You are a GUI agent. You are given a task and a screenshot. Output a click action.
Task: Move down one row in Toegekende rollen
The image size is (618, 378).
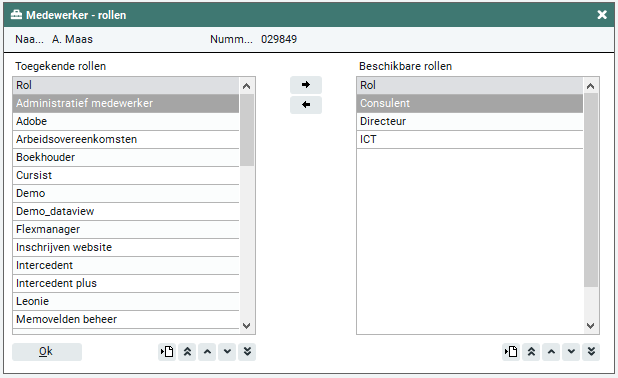[x=227, y=352]
